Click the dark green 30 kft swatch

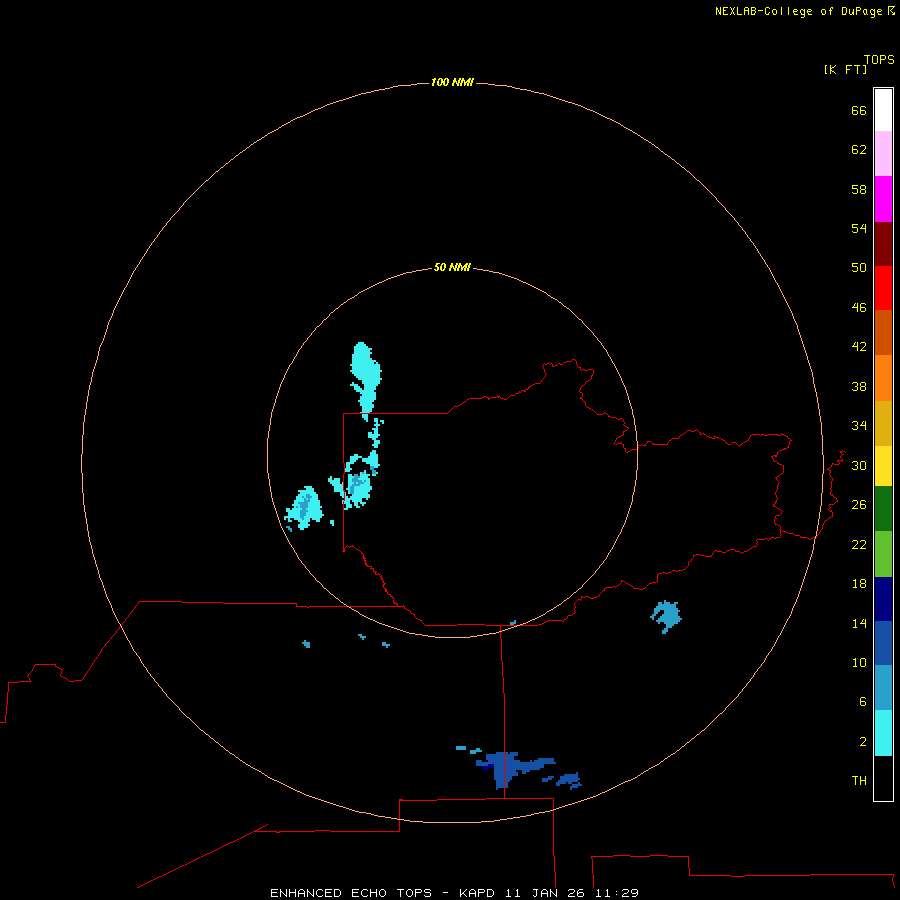coord(883,508)
